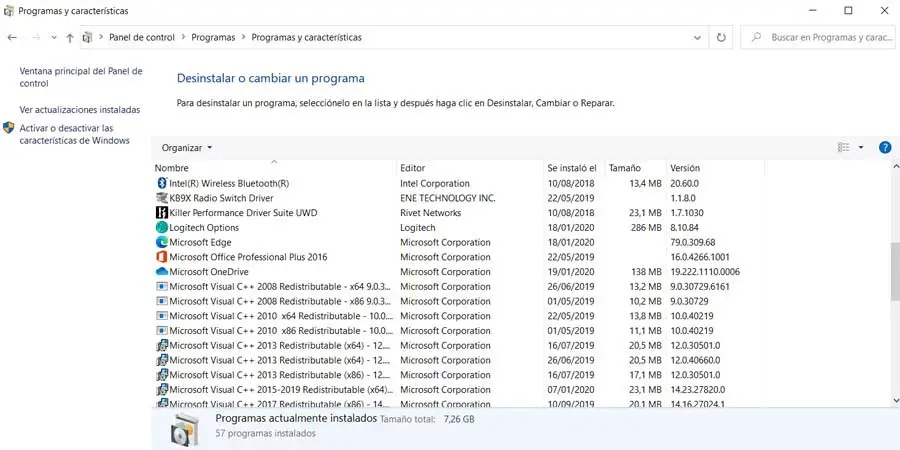
Task: Click the Logitech Options program icon
Action: pyautogui.click(x=162, y=227)
